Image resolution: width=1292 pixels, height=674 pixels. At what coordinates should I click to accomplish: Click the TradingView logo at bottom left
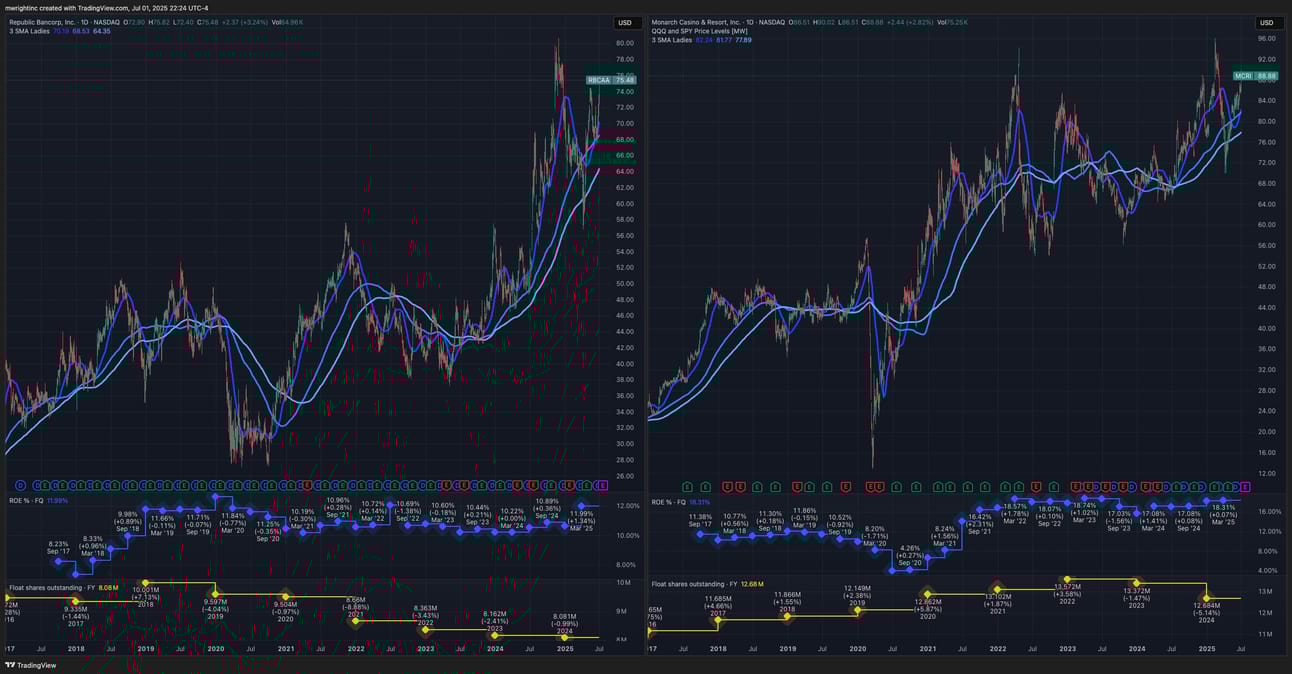point(31,665)
